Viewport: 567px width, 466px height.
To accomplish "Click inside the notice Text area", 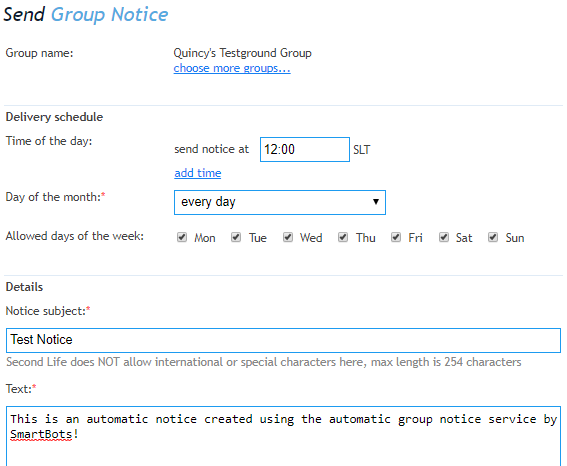I will point(284,436).
